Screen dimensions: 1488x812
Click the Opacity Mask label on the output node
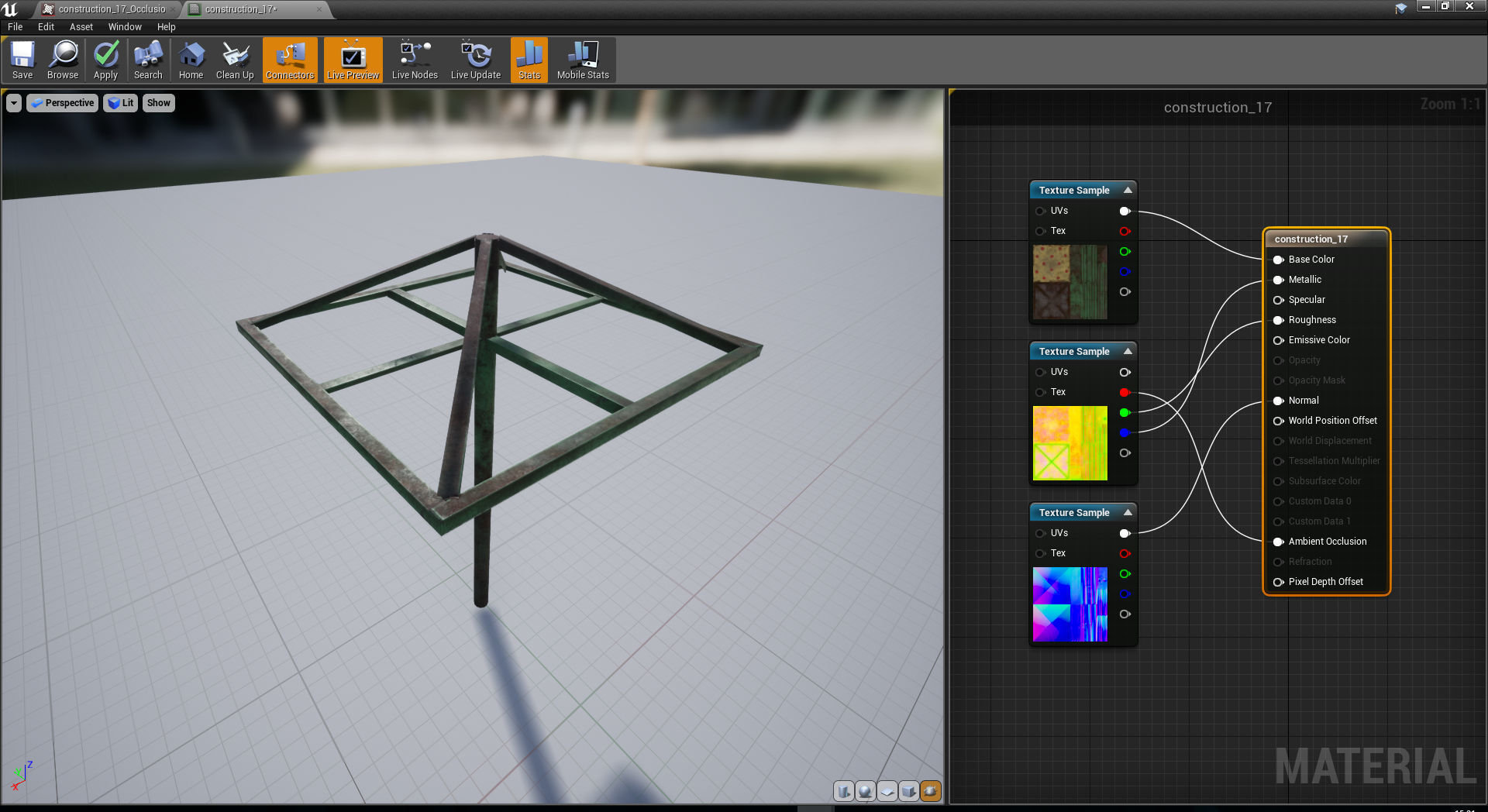[1317, 380]
